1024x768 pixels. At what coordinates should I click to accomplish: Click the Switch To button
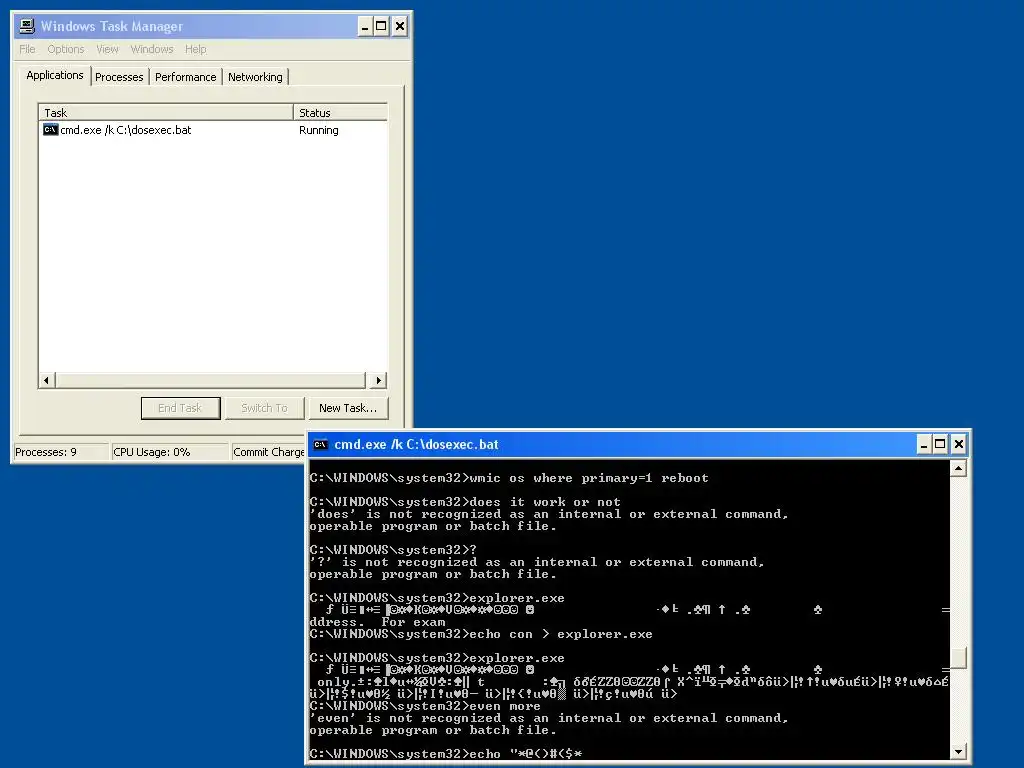coord(264,408)
